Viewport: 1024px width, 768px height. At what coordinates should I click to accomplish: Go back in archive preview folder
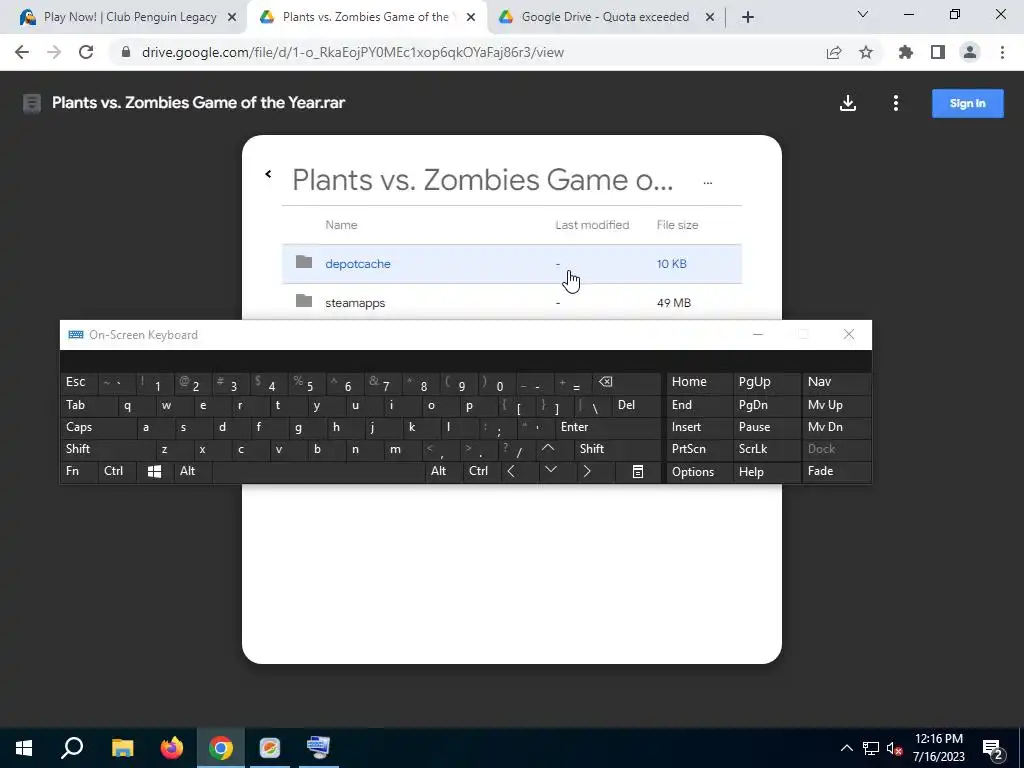tap(268, 174)
